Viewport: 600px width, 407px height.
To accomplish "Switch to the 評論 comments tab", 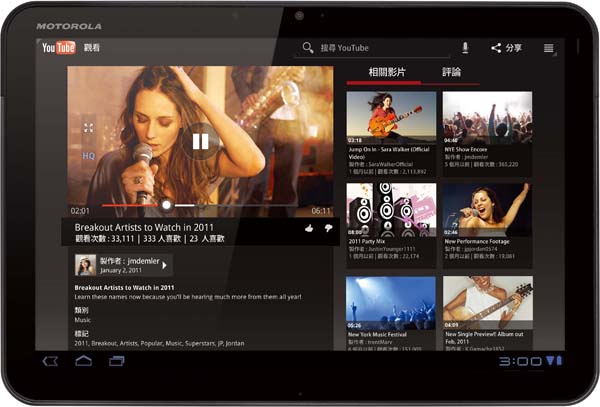I will pyautogui.click(x=452, y=72).
